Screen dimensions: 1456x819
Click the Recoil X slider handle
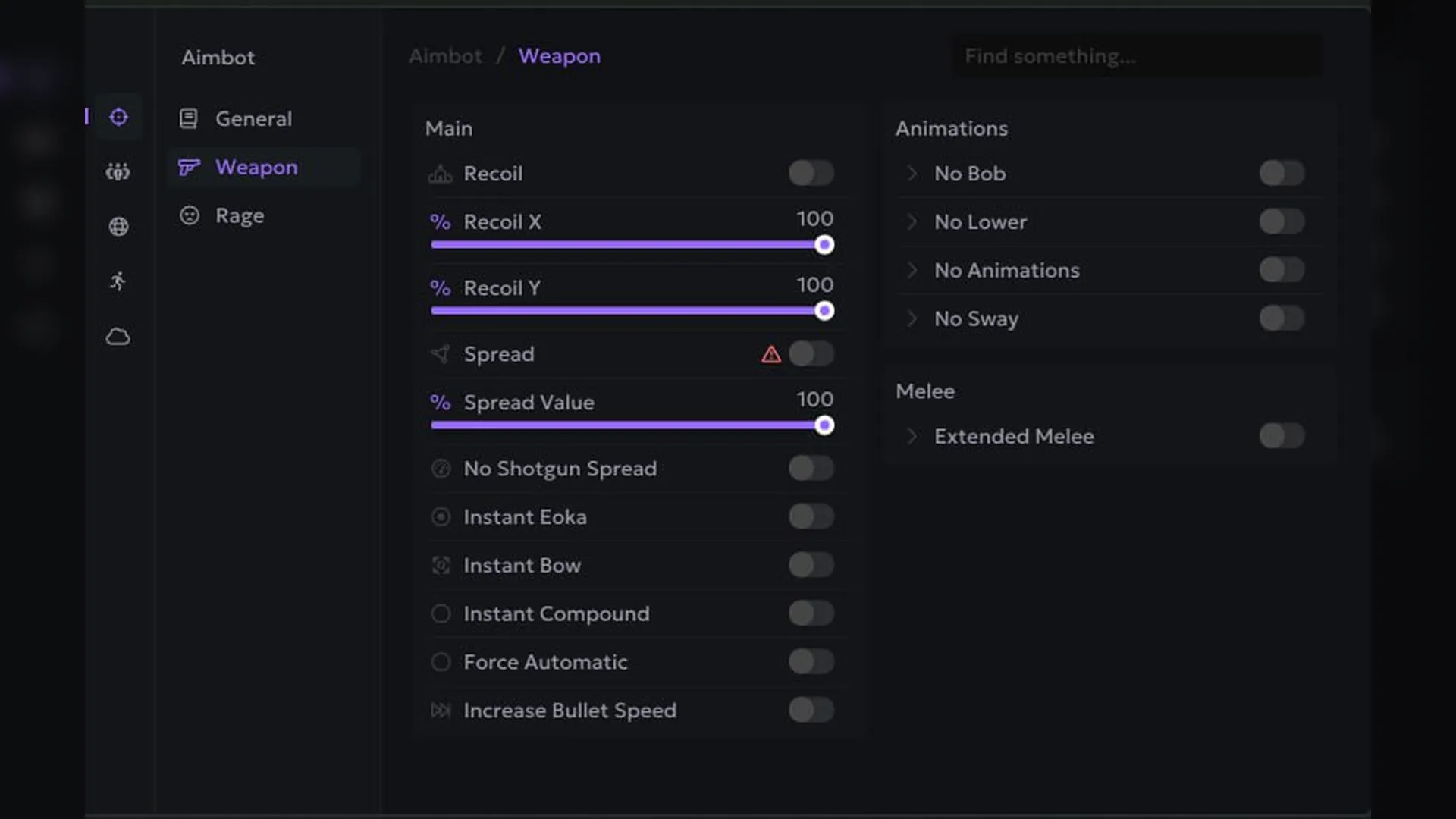824,245
